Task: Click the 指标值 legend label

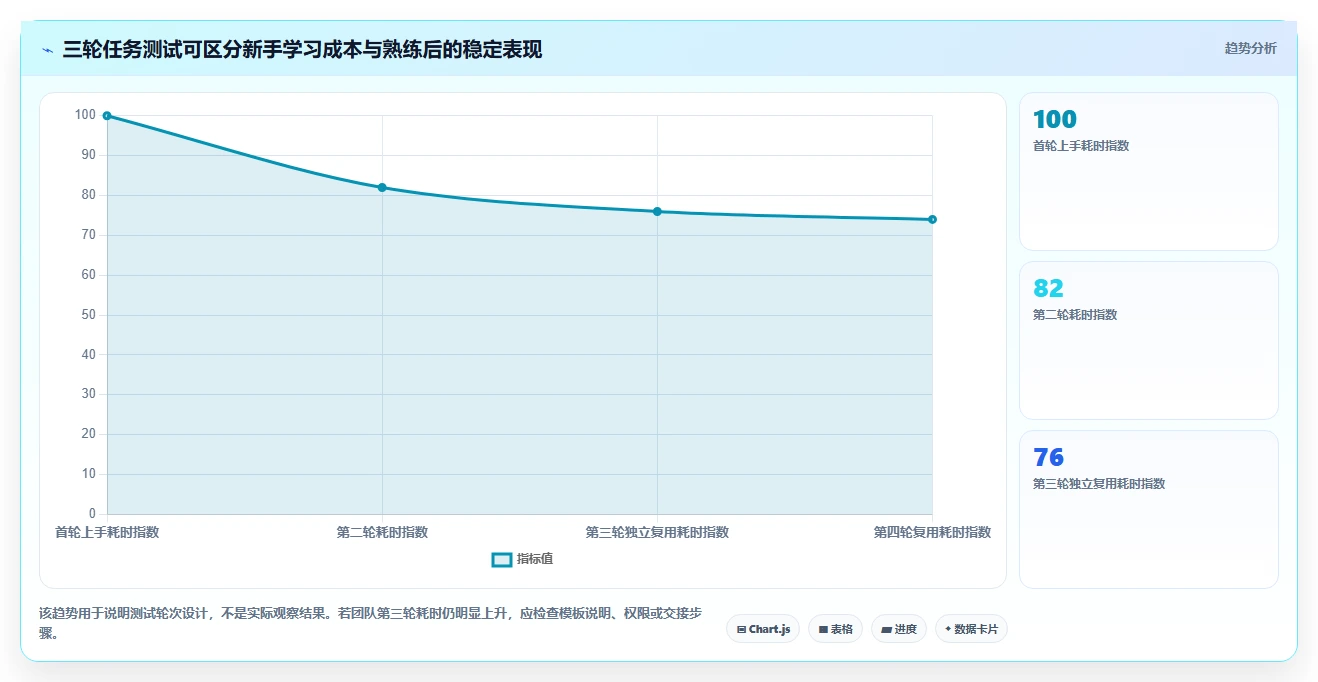Action: point(535,559)
